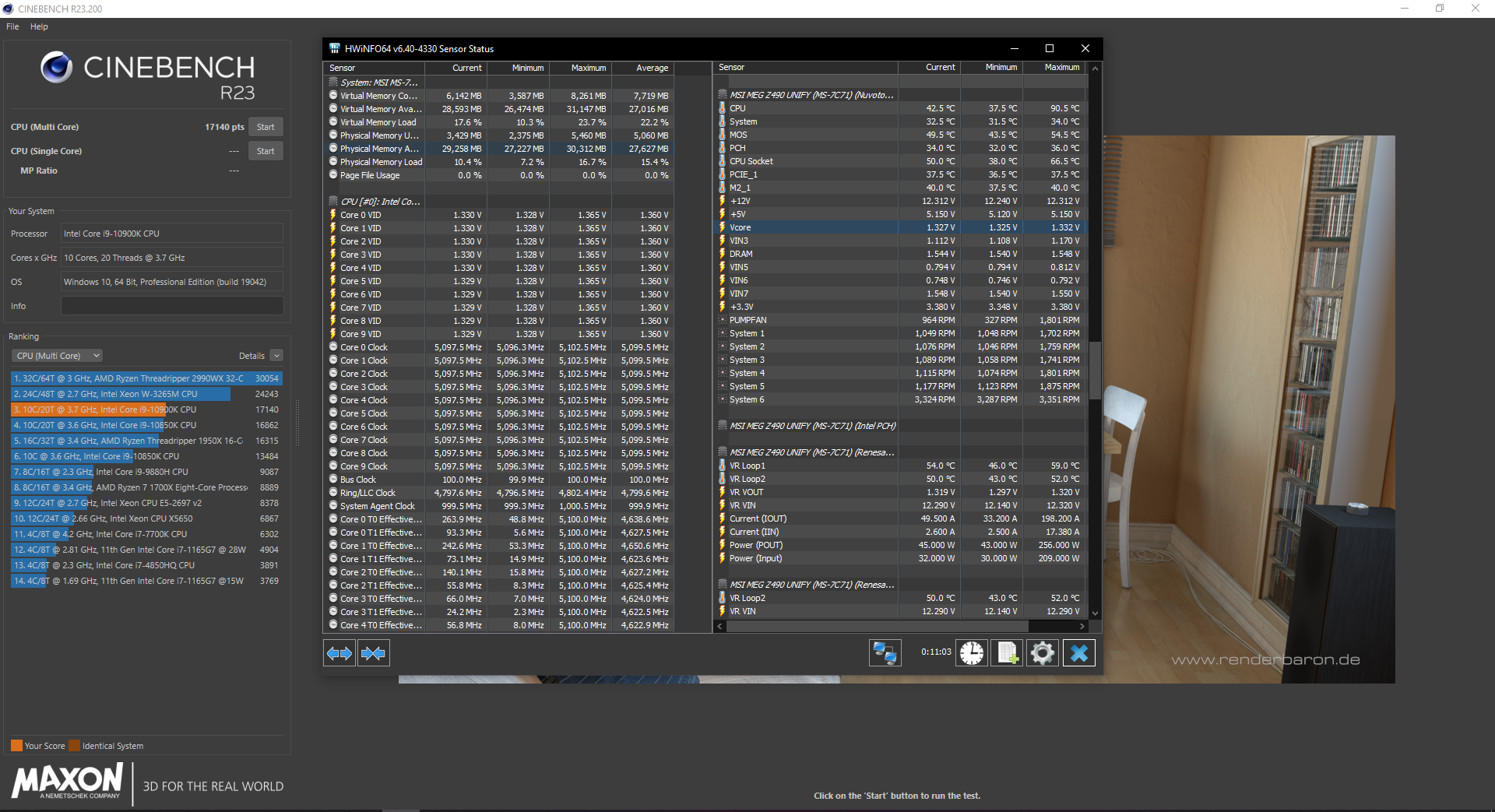Select ranking row Ryzen 7 1700X scoring 8889

146,487
